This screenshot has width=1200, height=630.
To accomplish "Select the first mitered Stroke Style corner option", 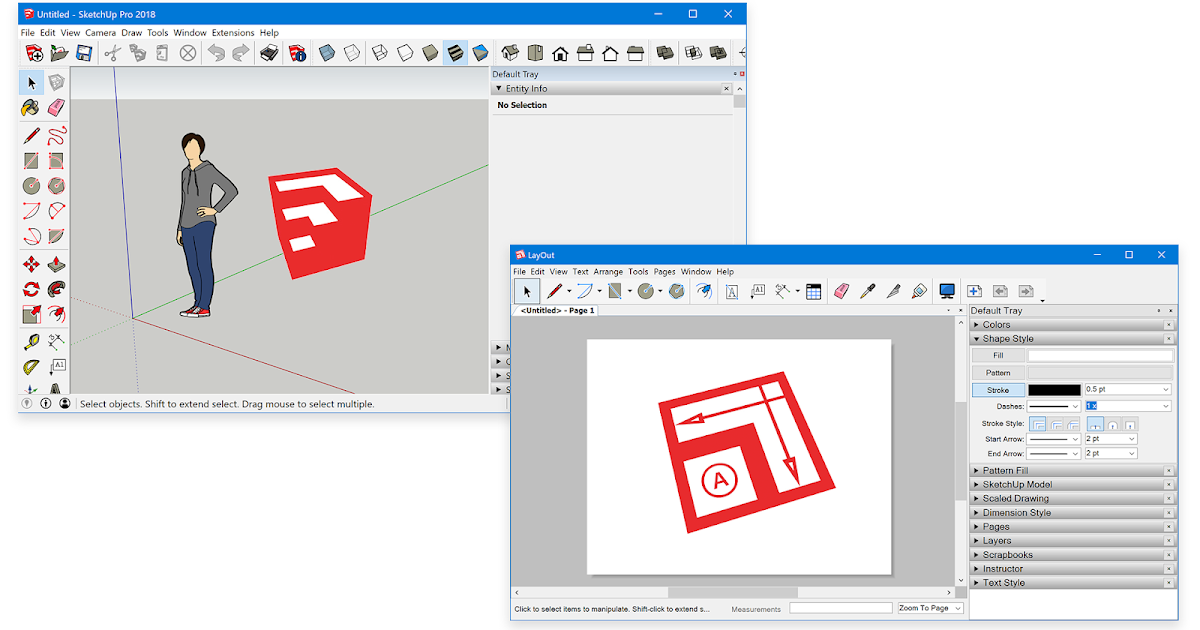I will [x=1038, y=424].
